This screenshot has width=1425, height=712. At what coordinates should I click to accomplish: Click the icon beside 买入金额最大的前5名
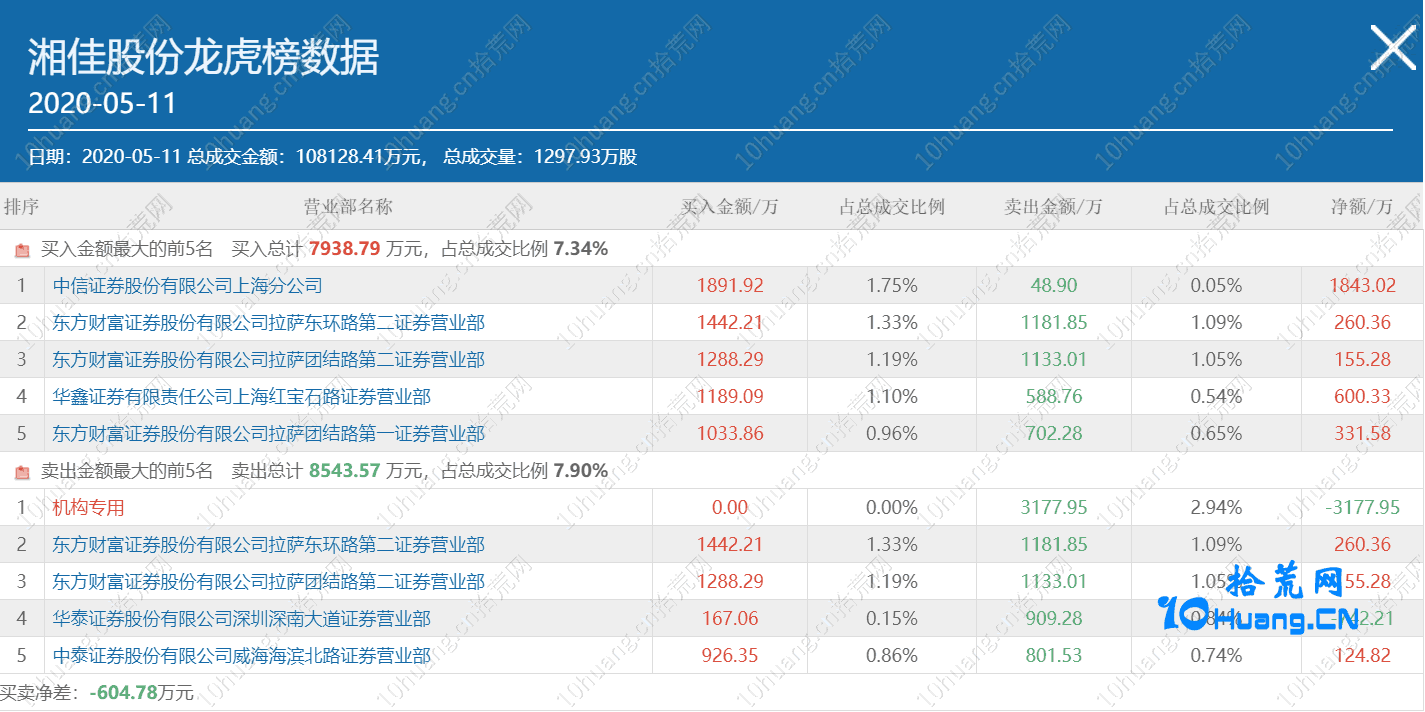point(22,250)
